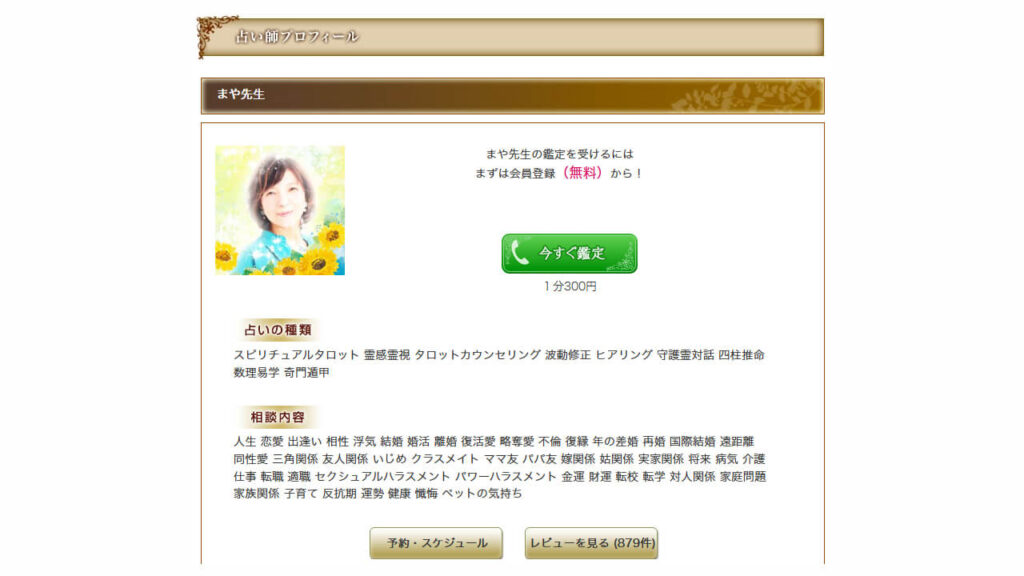1024x576 pixels.
Task: Click ペットの気持ち consultation topic
Action: 482,493
